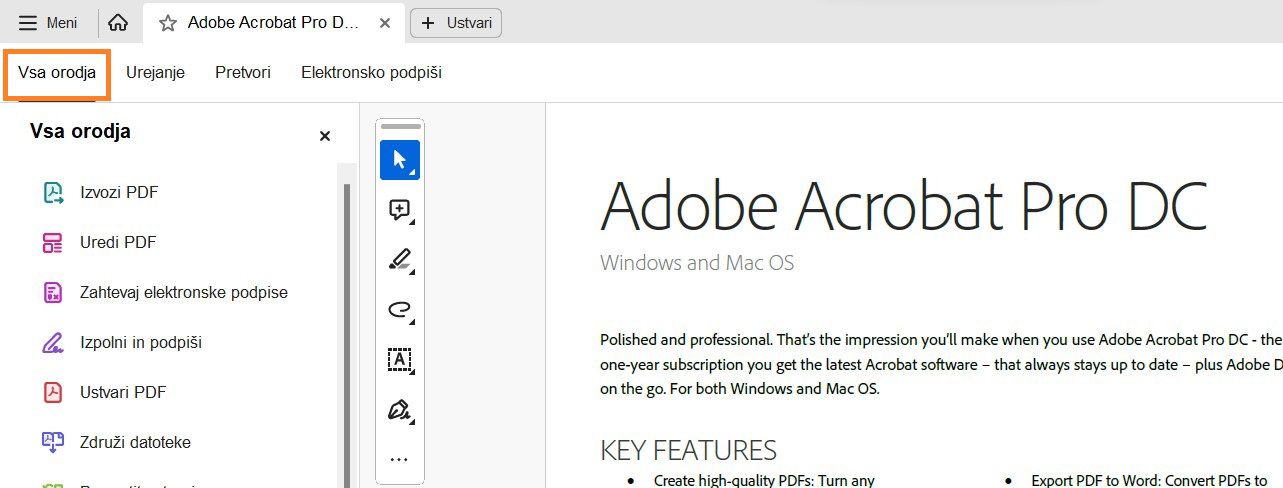Open the Meni hamburger menu
Image resolution: width=1283 pixels, height=488 pixels.
point(48,23)
